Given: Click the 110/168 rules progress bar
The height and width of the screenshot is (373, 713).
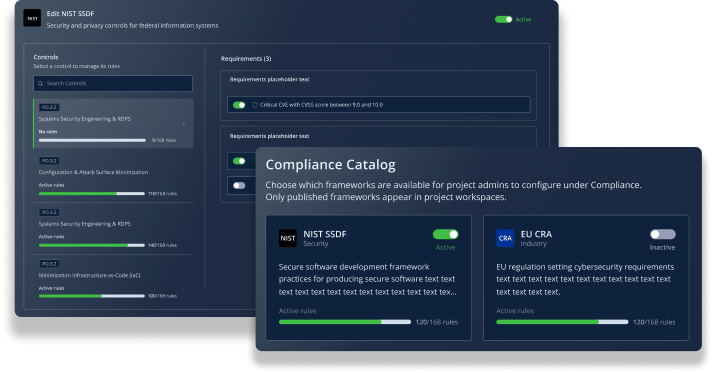Looking at the screenshot, I should [x=92, y=194].
